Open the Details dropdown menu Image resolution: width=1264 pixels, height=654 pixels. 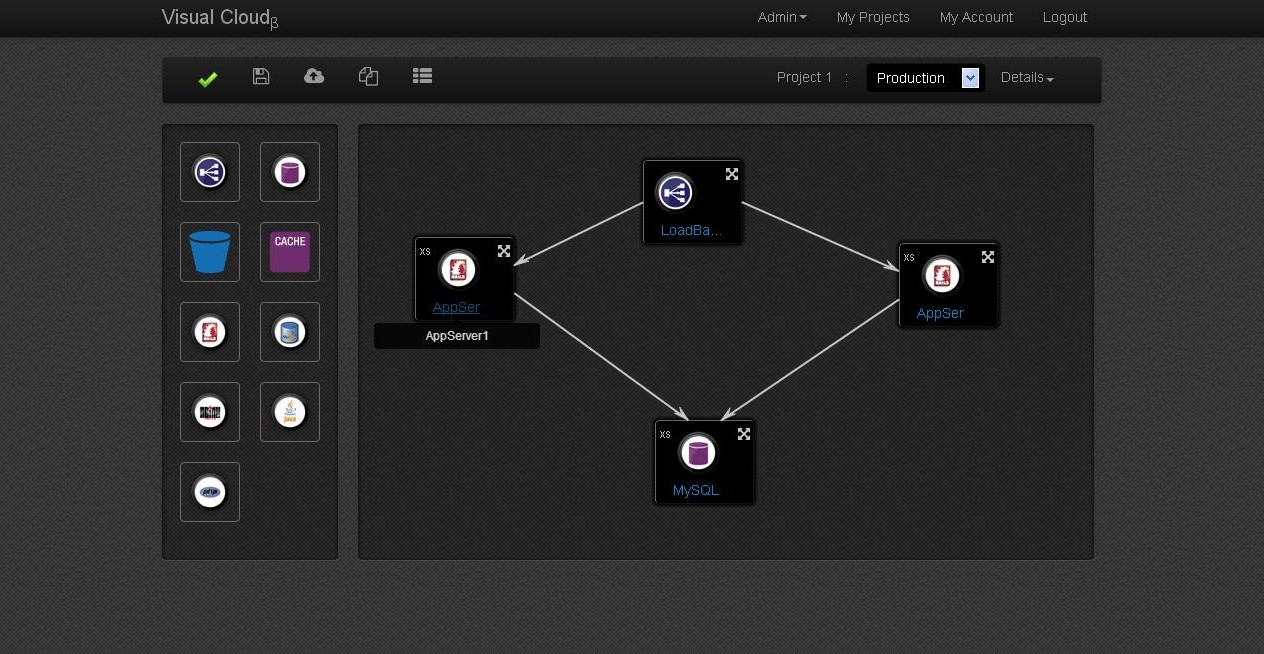(1027, 78)
